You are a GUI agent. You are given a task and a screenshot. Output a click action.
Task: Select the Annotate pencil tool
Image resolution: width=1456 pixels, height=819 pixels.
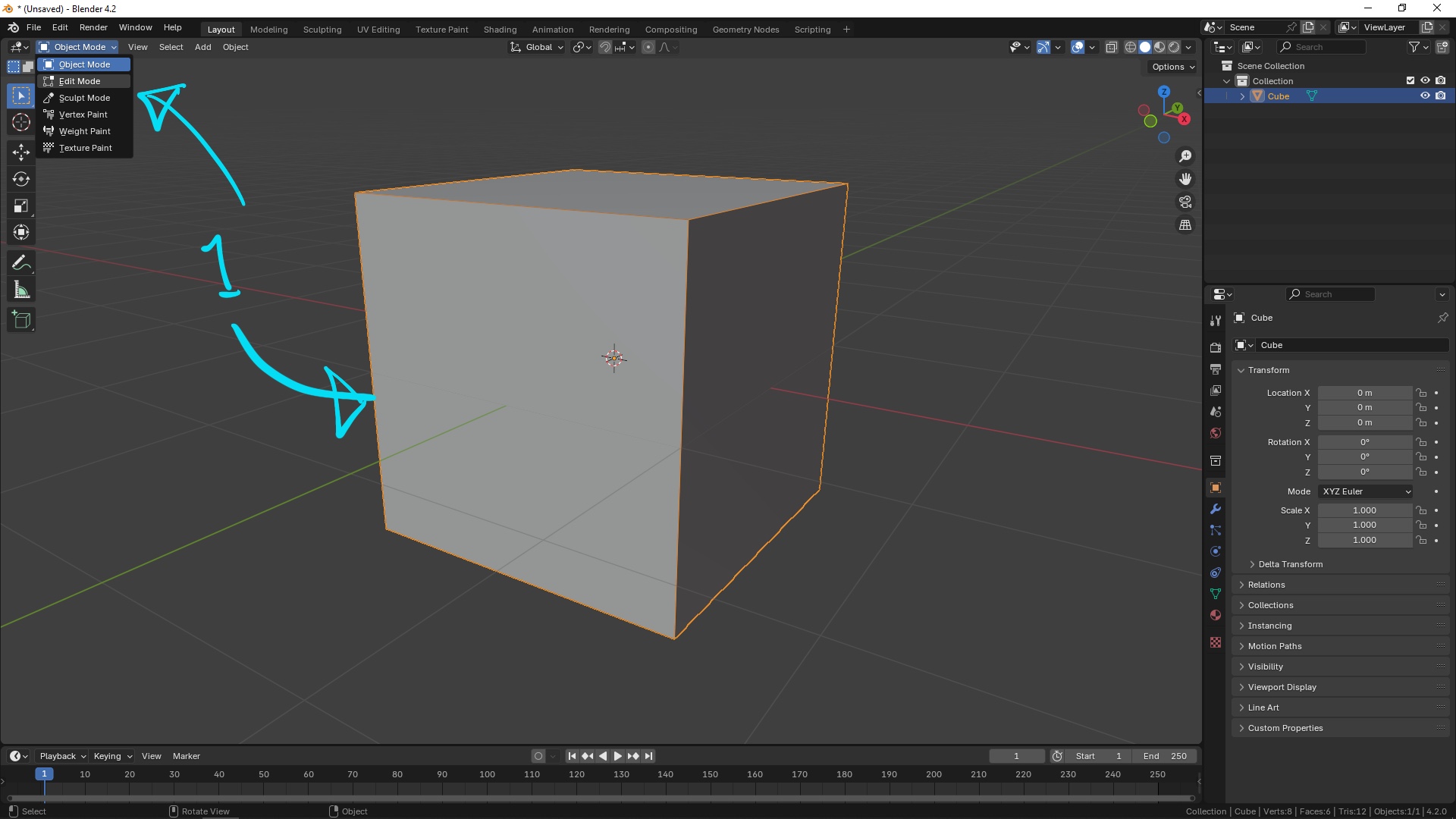click(x=21, y=263)
